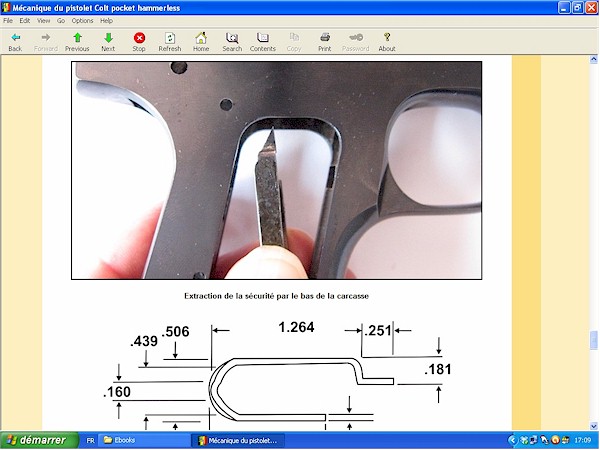The height and width of the screenshot is (450, 600).
Task: Click the vertical scrollbar down arrow
Action: (593, 425)
